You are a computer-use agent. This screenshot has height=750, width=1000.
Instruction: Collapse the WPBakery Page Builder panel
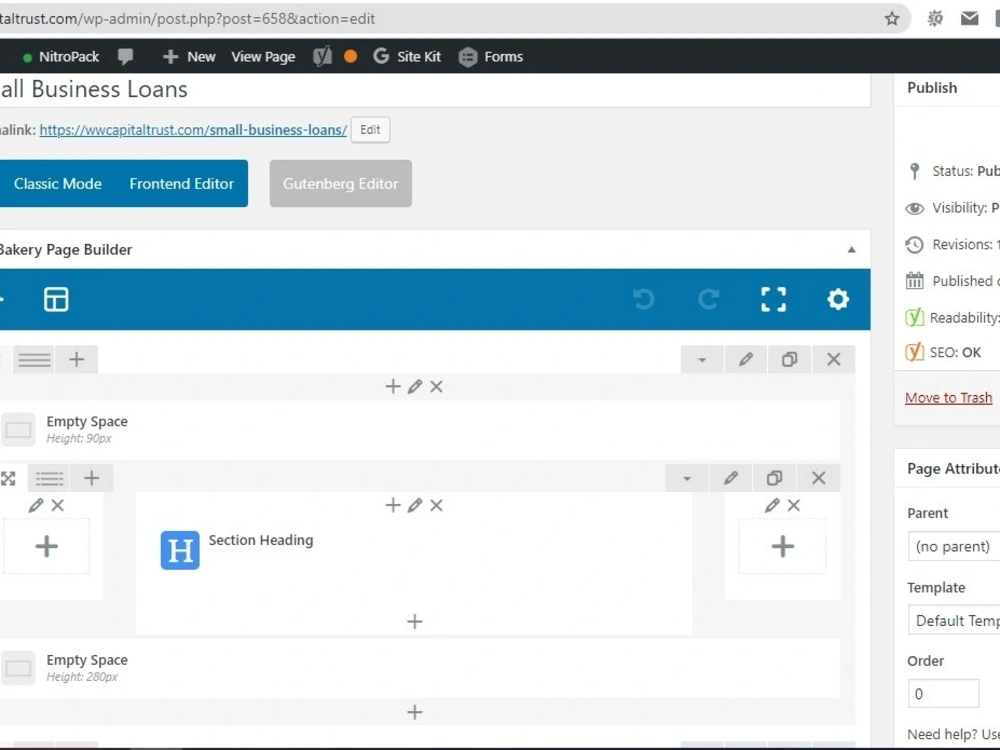pos(851,249)
